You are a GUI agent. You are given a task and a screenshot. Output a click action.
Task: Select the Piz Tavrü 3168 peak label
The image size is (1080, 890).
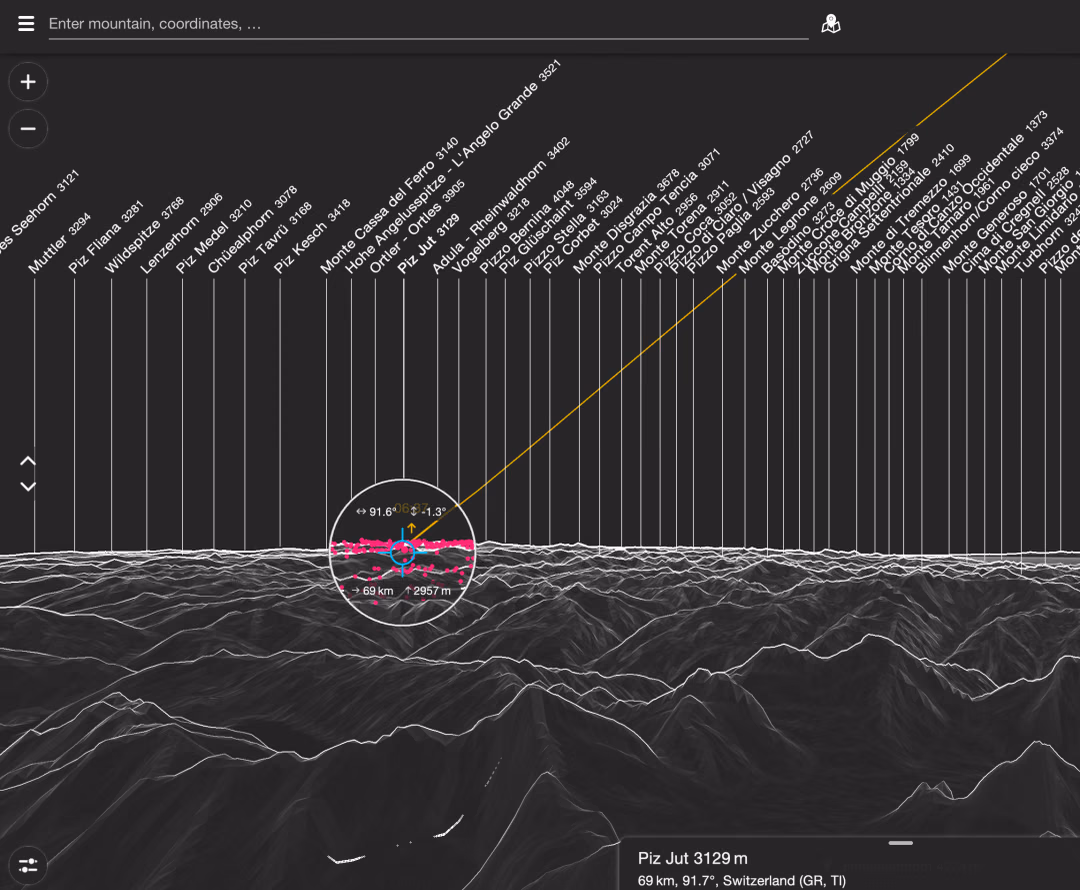[x=276, y=238]
